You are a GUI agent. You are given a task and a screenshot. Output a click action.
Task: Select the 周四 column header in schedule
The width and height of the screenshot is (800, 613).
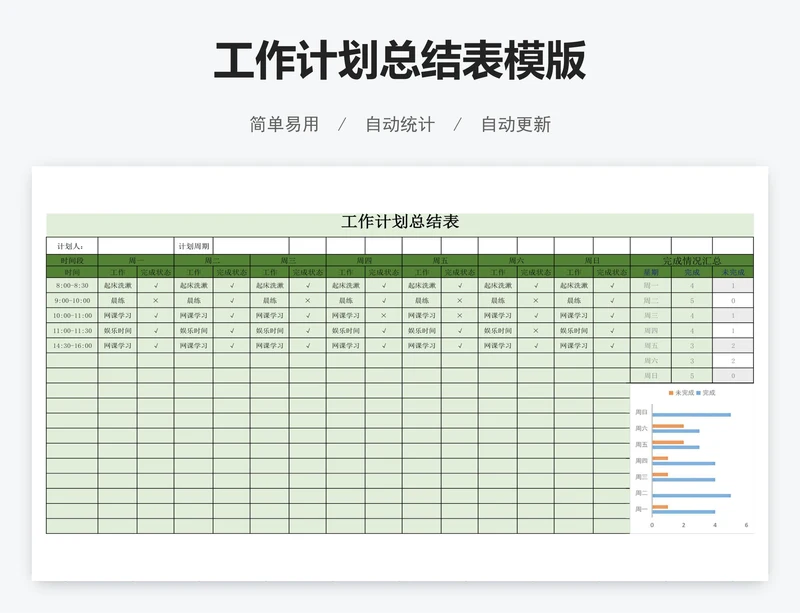pyautogui.click(x=364, y=260)
